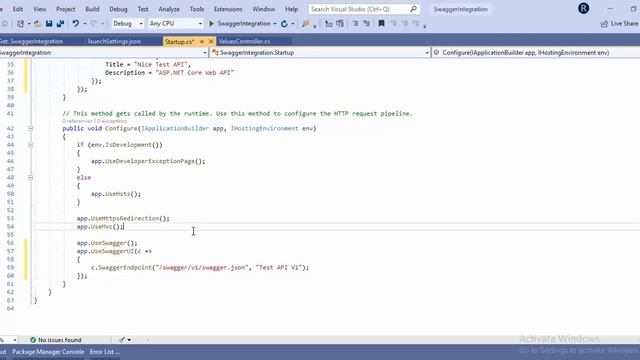Click the first step-debug icon after Find
The image size is (640, 360).
pyautogui.click(x=329, y=24)
